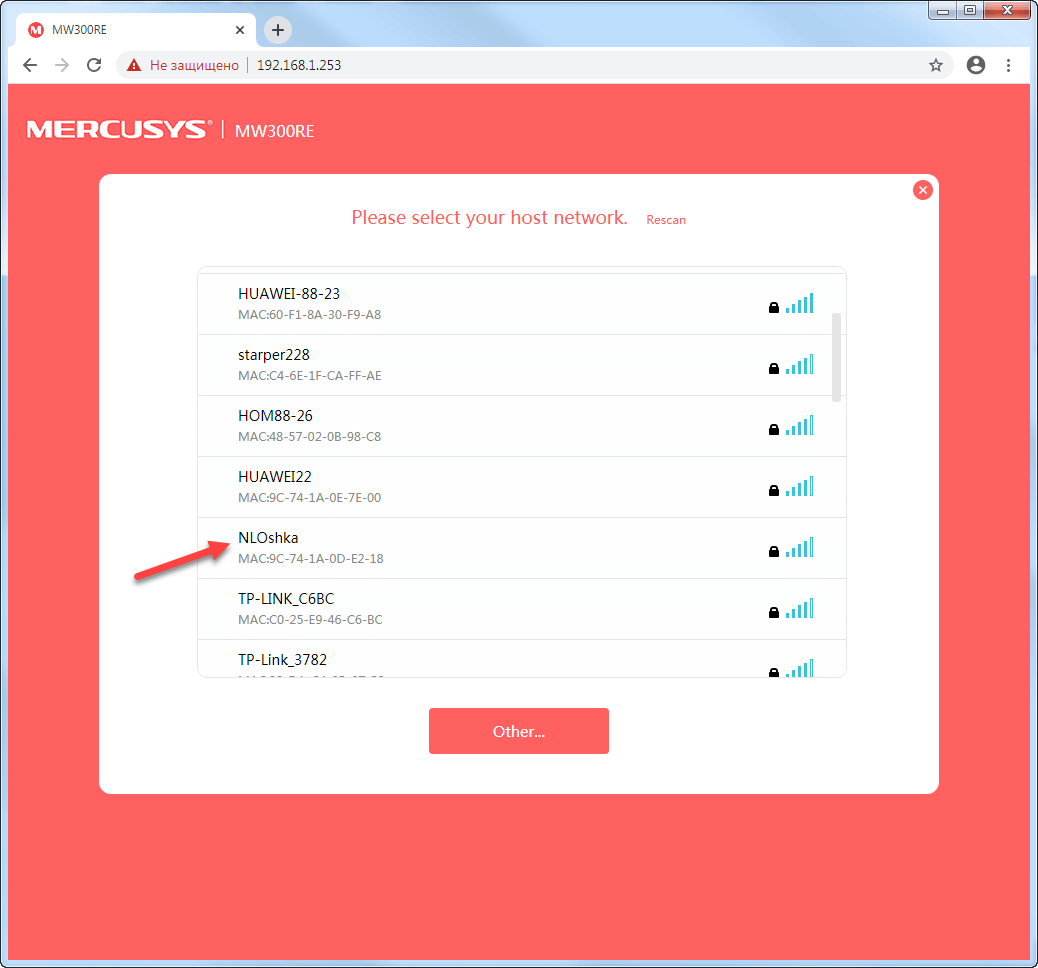Choose the TP-LINK_C6BC network
This screenshot has width=1038, height=968.
[286, 599]
